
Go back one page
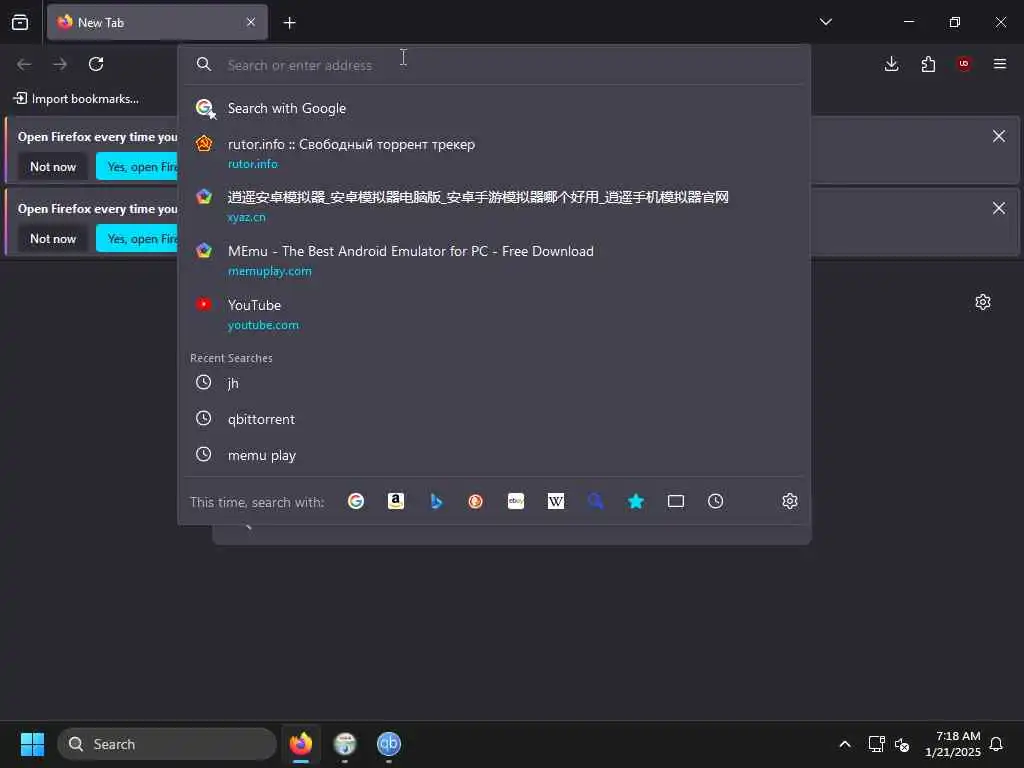[x=24, y=64]
